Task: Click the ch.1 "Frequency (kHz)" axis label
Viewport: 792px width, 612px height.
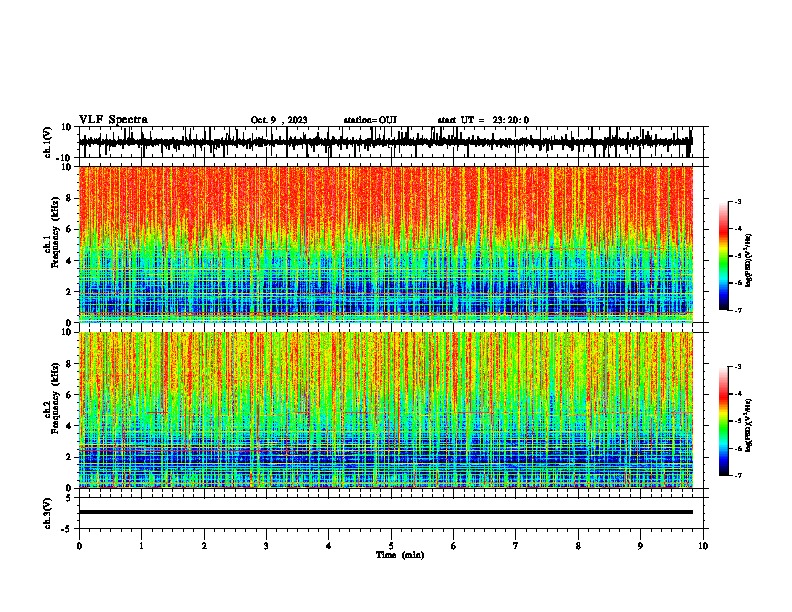Action: tap(56, 233)
